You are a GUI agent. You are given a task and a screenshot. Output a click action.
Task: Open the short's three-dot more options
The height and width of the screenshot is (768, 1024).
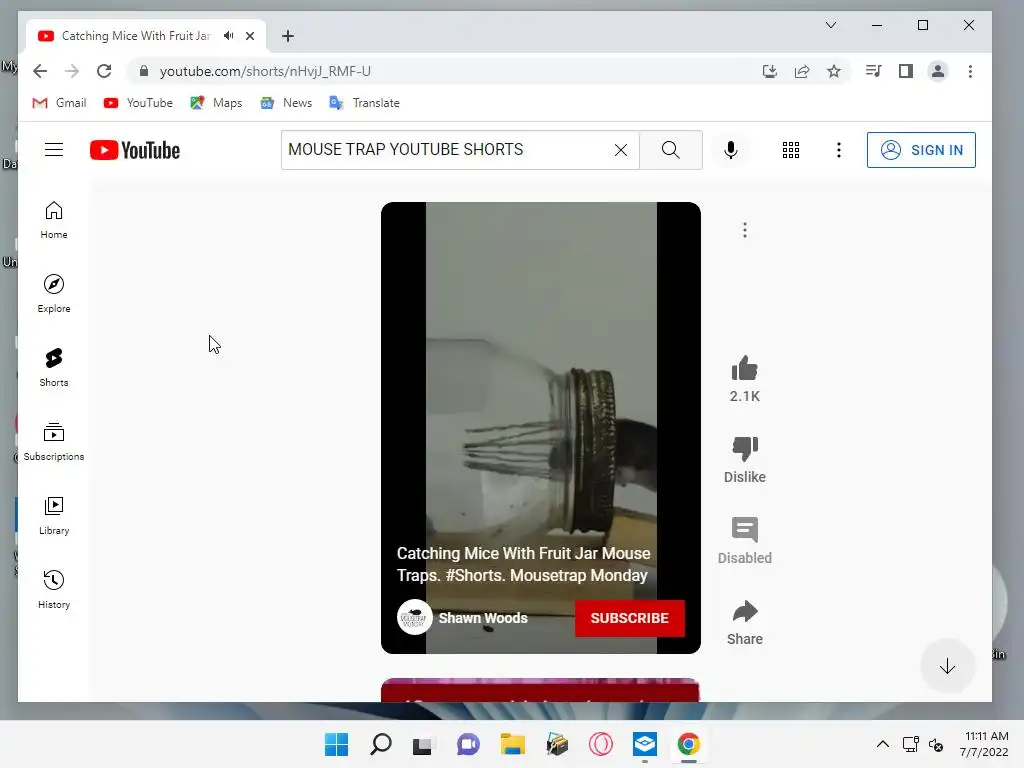point(744,230)
